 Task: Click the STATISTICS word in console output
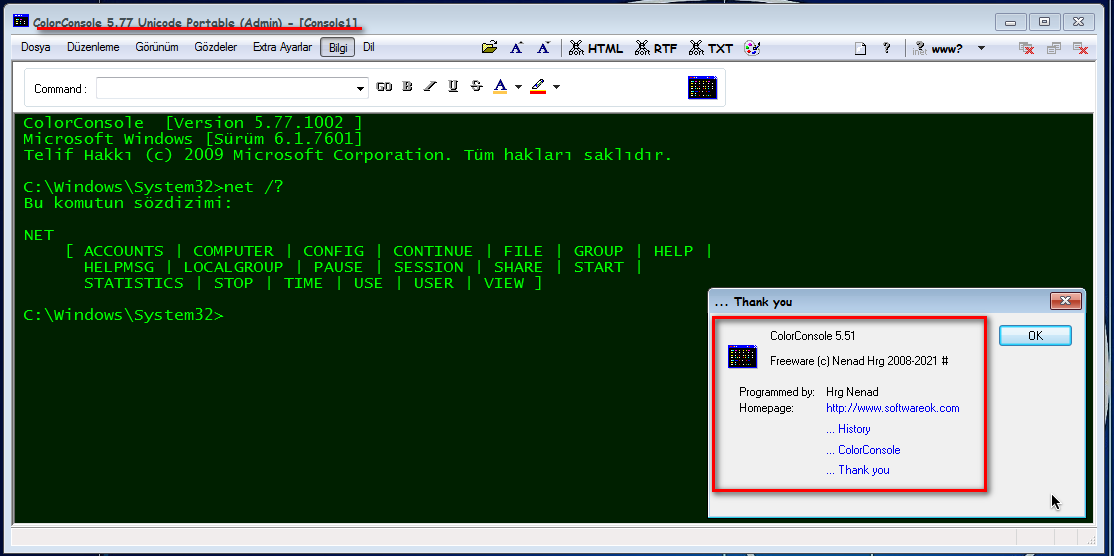point(134,283)
